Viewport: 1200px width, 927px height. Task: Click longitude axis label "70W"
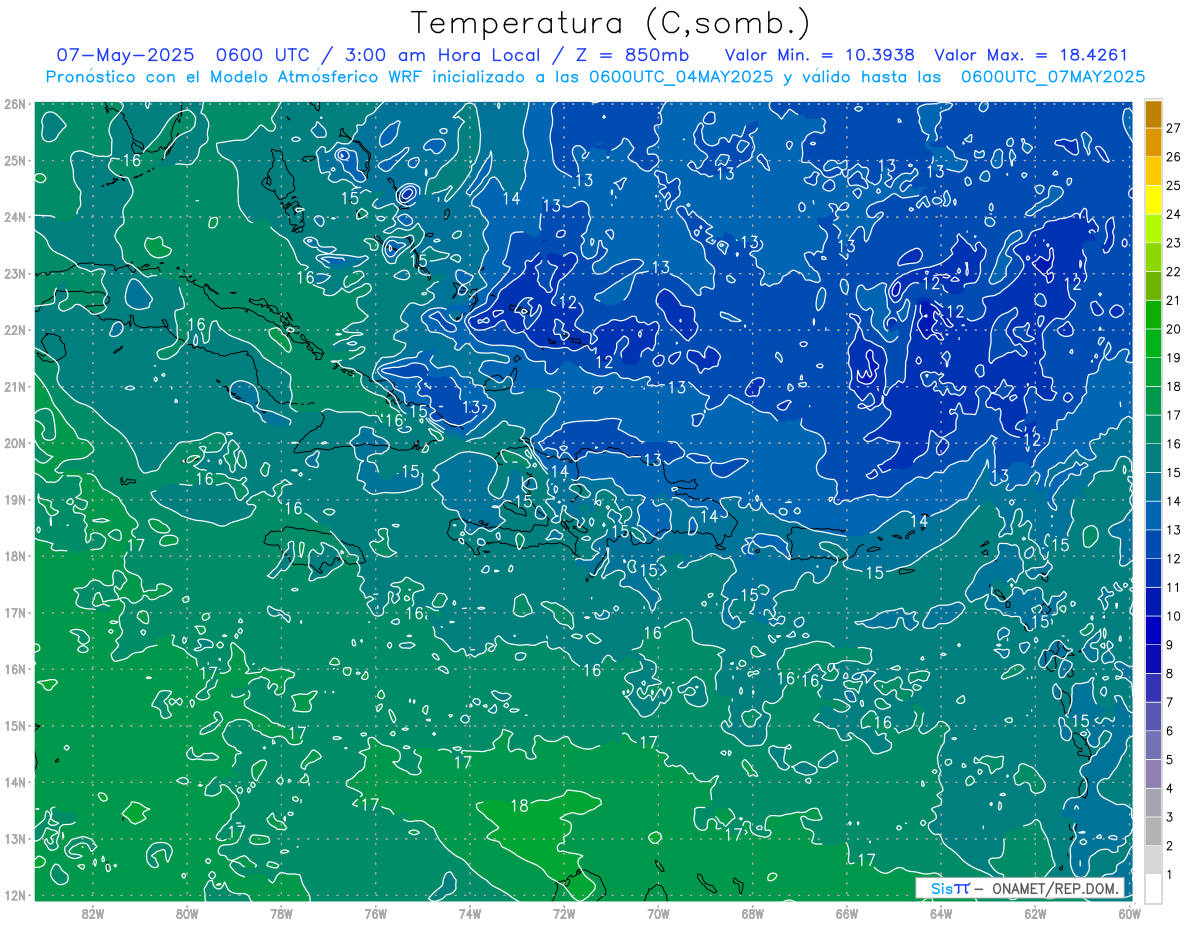pos(658,912)
